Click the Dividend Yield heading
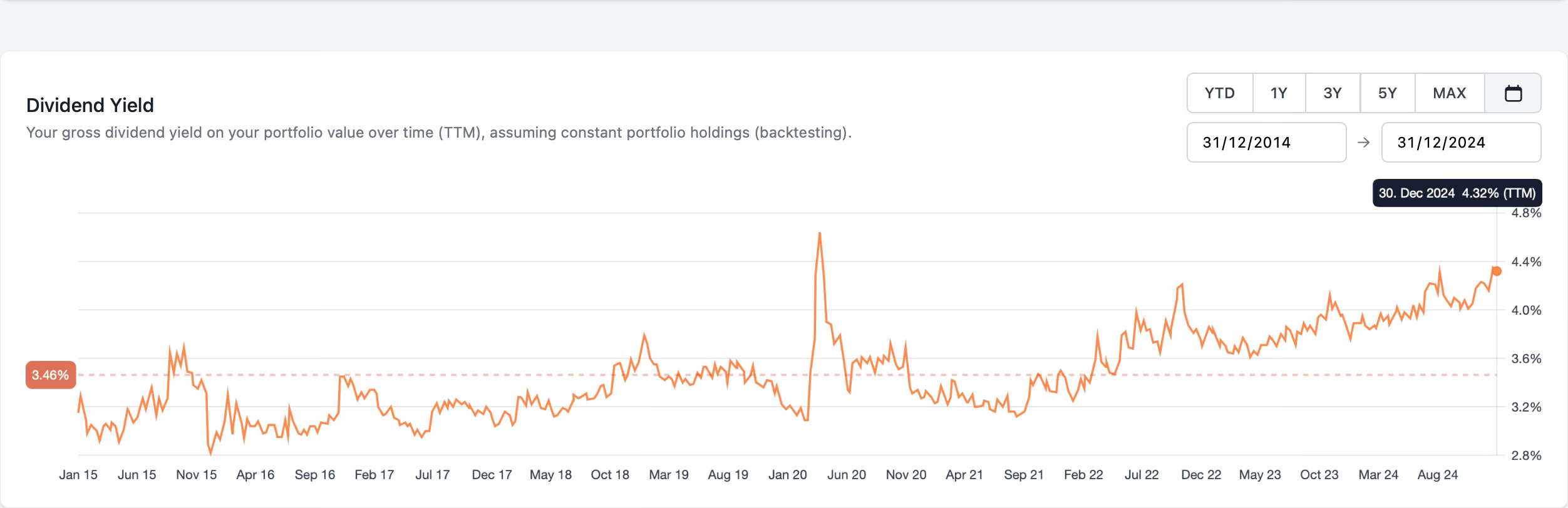This screenshot has height=508, width=1568. coord(90,105)
